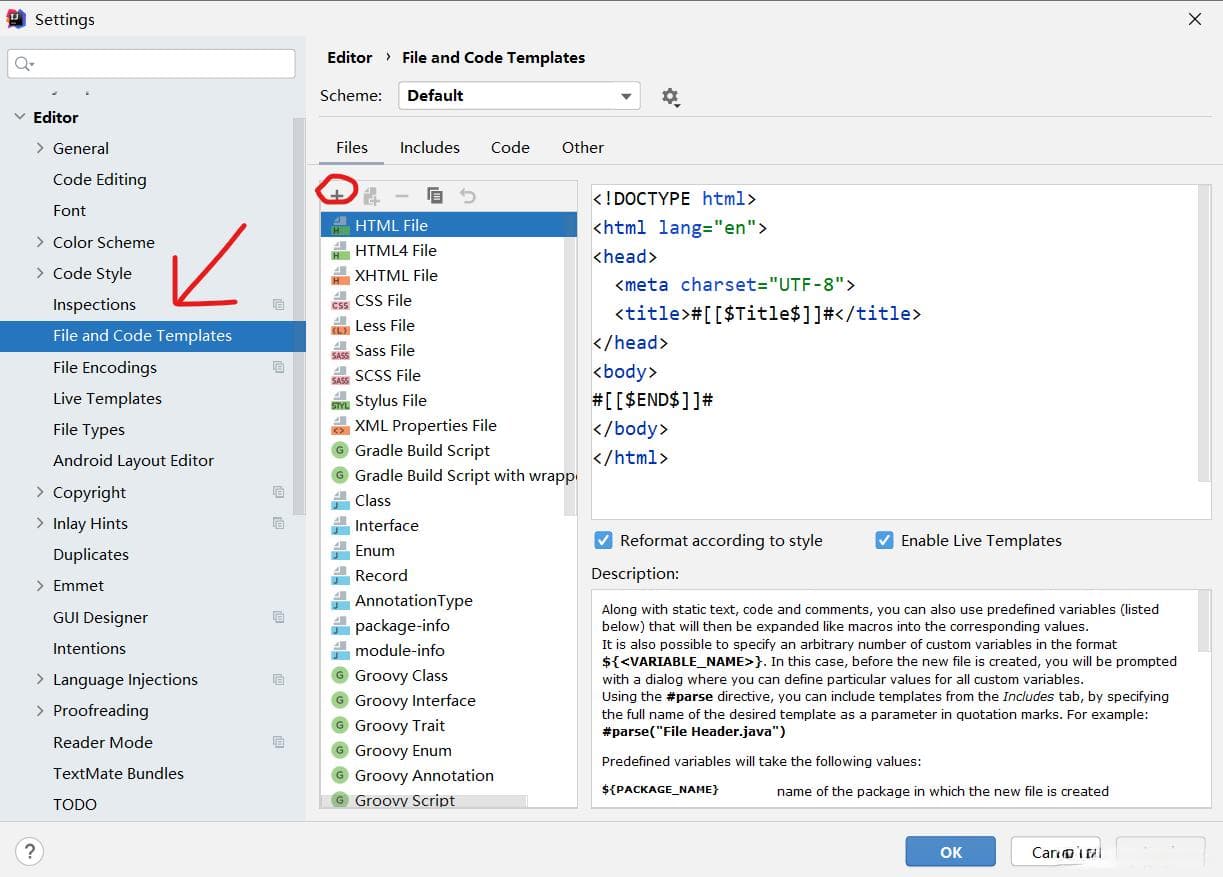The width and height of the screenshot is (1223, 877).
Task: Switch to the Other tab
Action: pos(583,147)
